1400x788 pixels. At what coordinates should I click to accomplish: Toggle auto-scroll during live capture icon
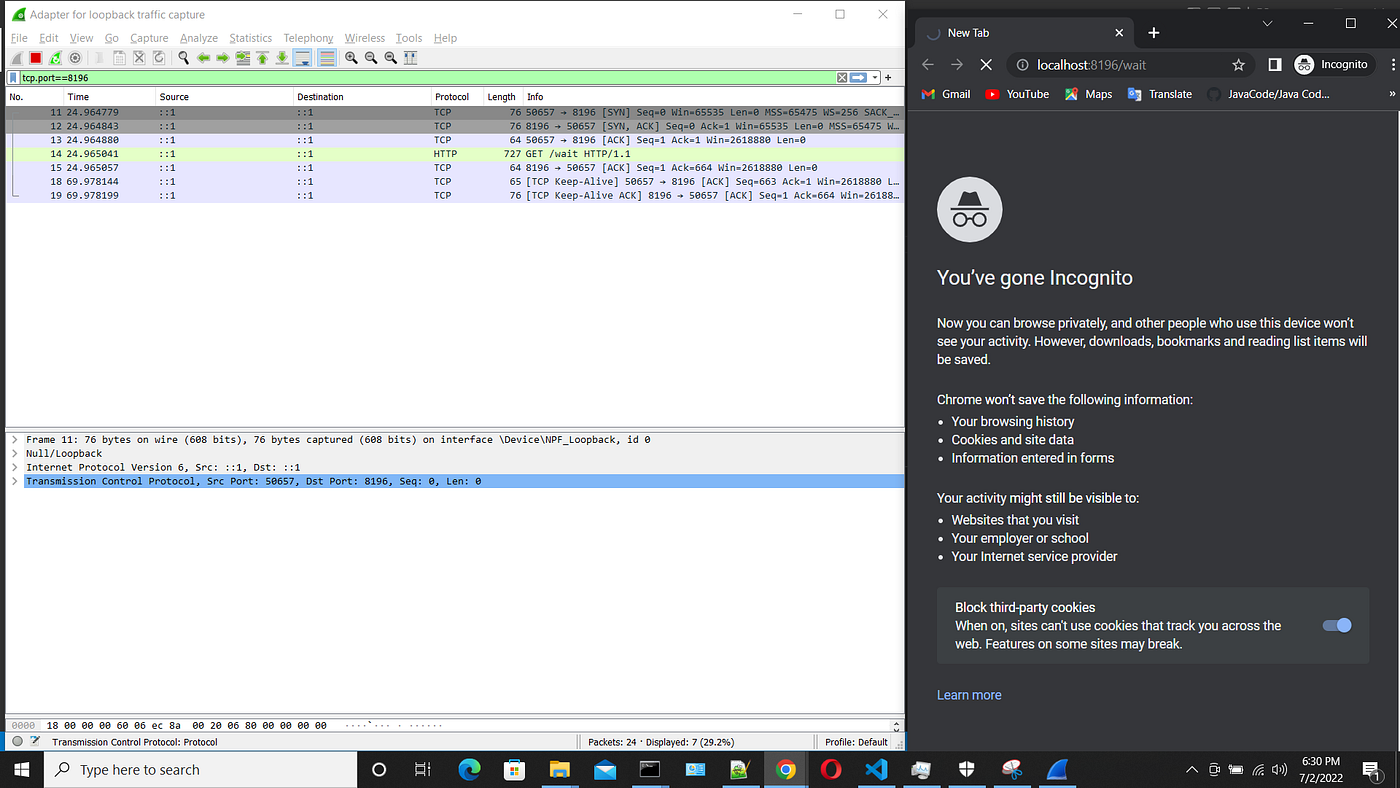[303, 57]
